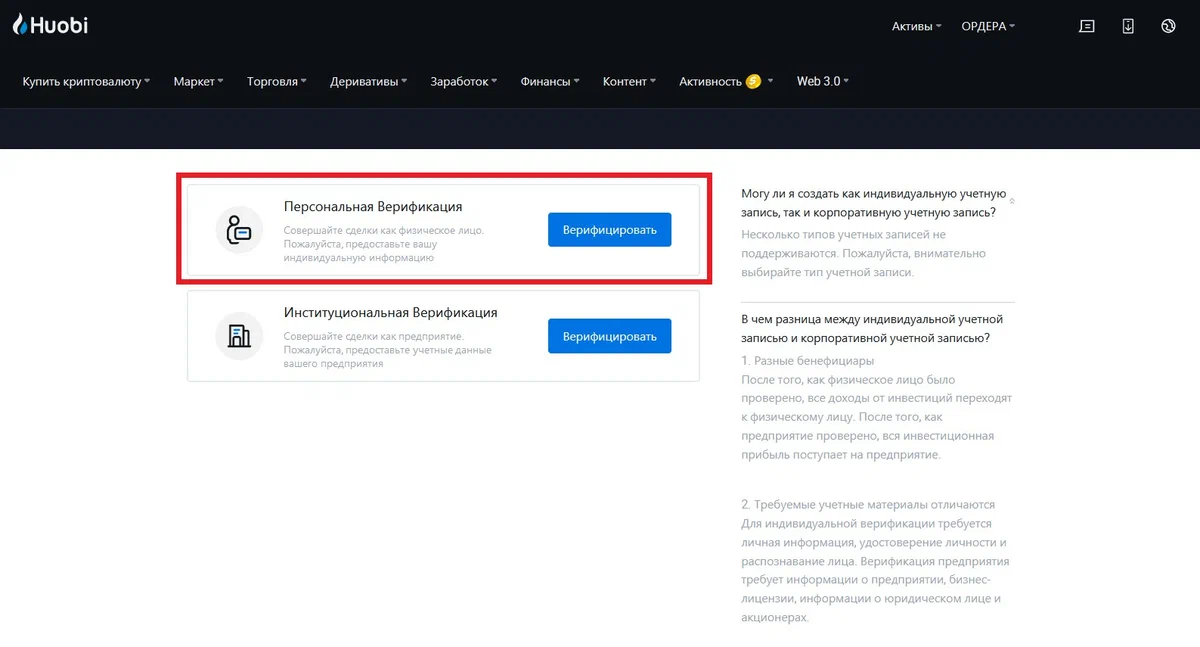Open the Деривативы dropdown menu
1200x647 pixels.
coord(368,82)
